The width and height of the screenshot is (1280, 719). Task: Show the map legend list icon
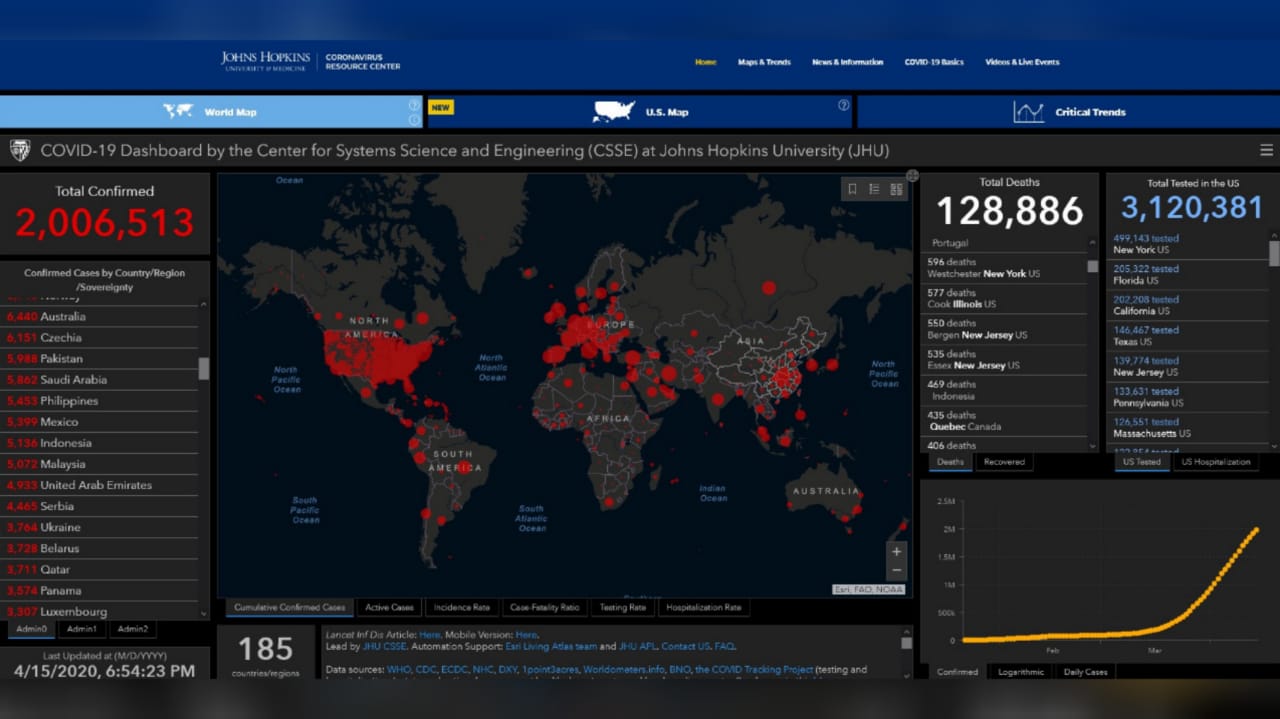[x=874, y=189]
